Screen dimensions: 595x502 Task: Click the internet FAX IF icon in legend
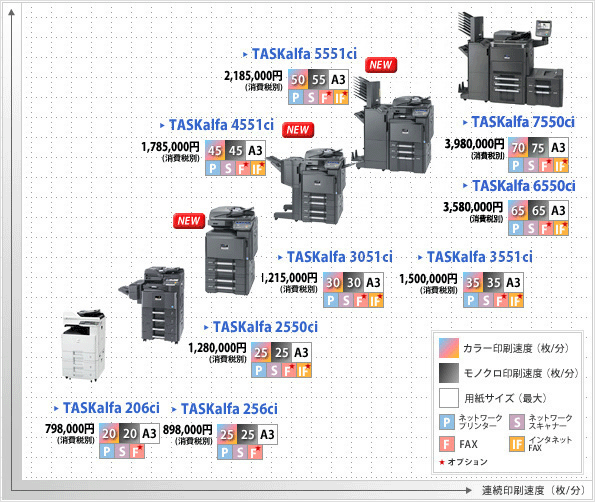[517, 444]
